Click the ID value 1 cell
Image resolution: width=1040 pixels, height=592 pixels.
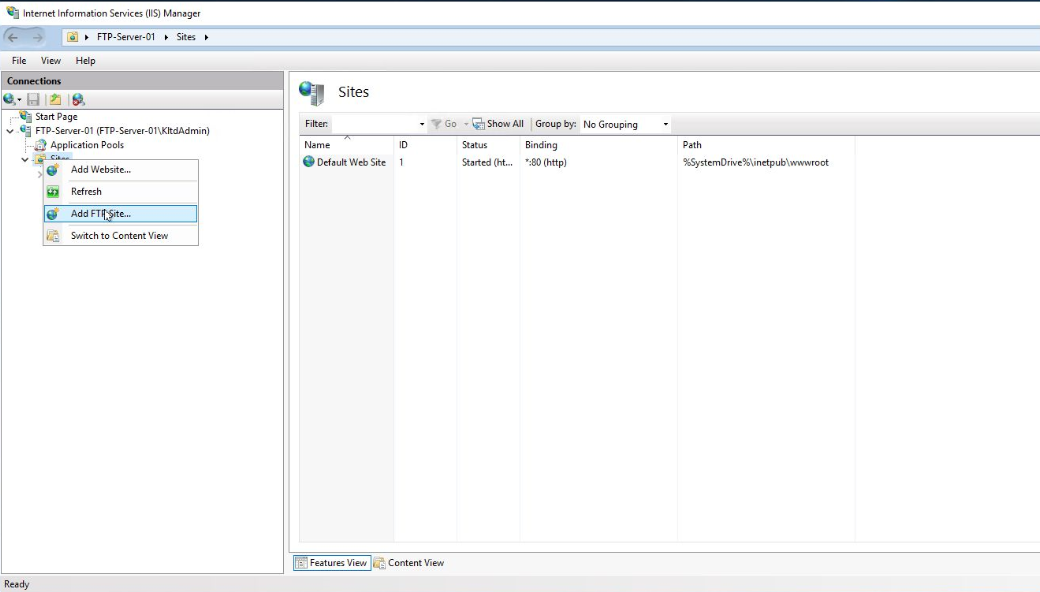tap(401, 162)
